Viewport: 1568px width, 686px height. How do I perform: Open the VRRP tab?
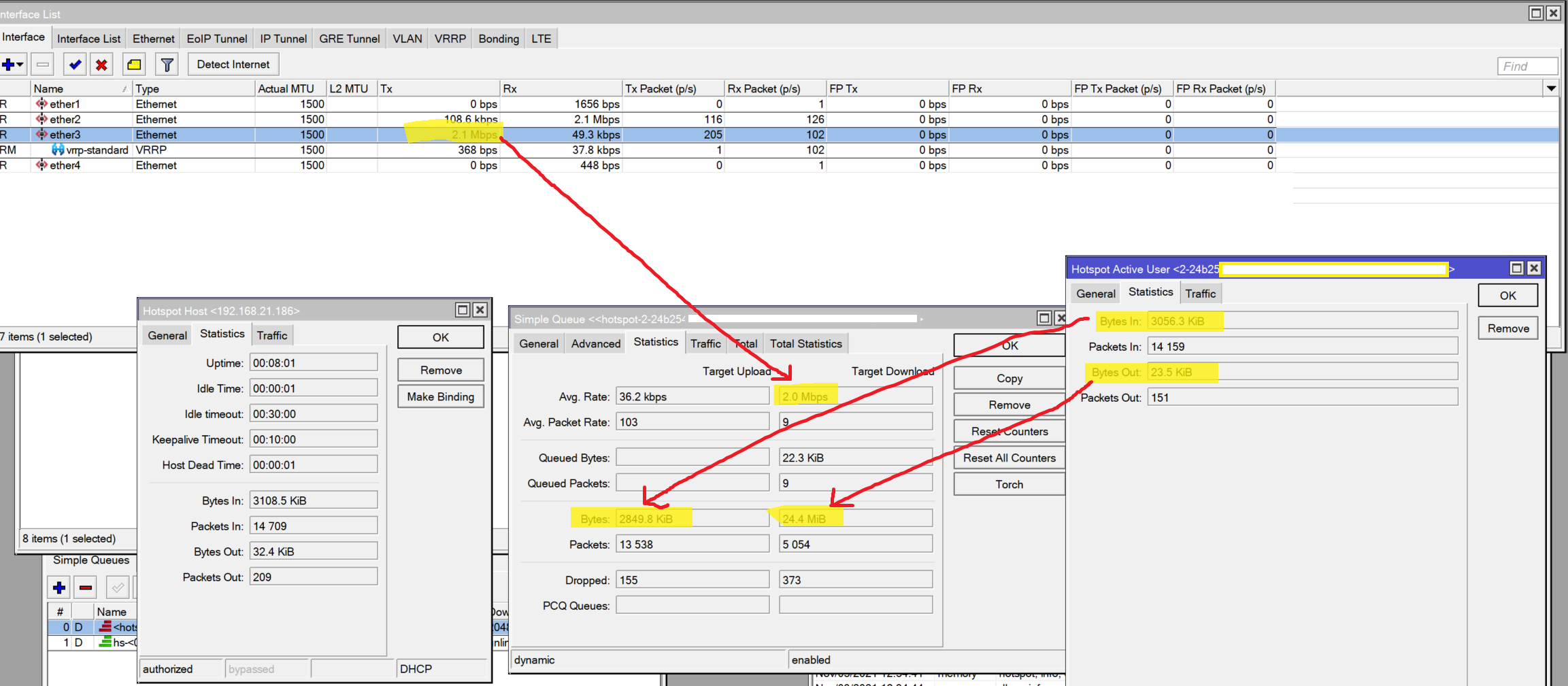coord(450,39)
